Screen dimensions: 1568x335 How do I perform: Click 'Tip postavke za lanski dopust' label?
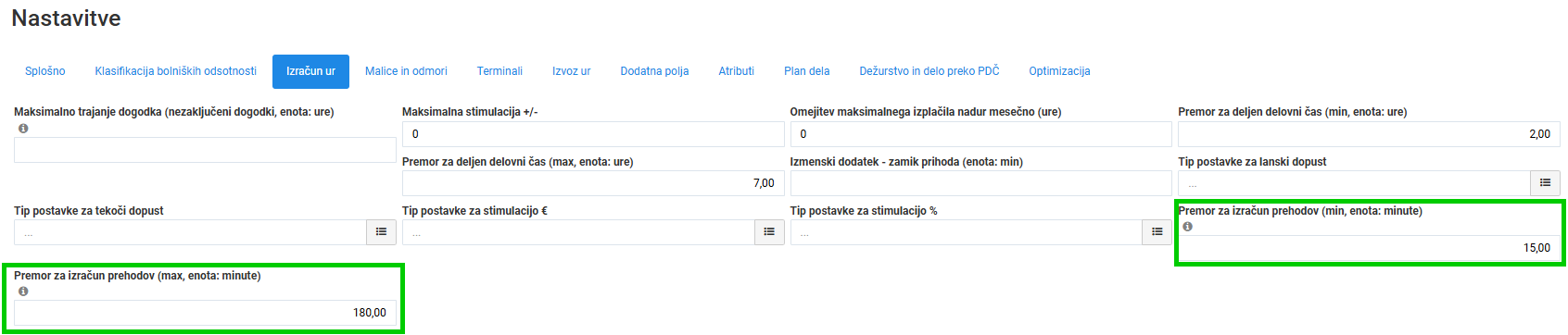pyautogui.click(x=1252, y=162)
